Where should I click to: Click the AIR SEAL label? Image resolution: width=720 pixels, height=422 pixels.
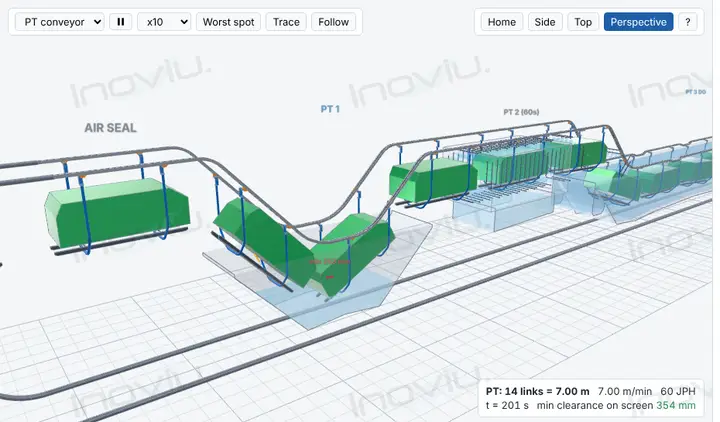pos(110,128)
